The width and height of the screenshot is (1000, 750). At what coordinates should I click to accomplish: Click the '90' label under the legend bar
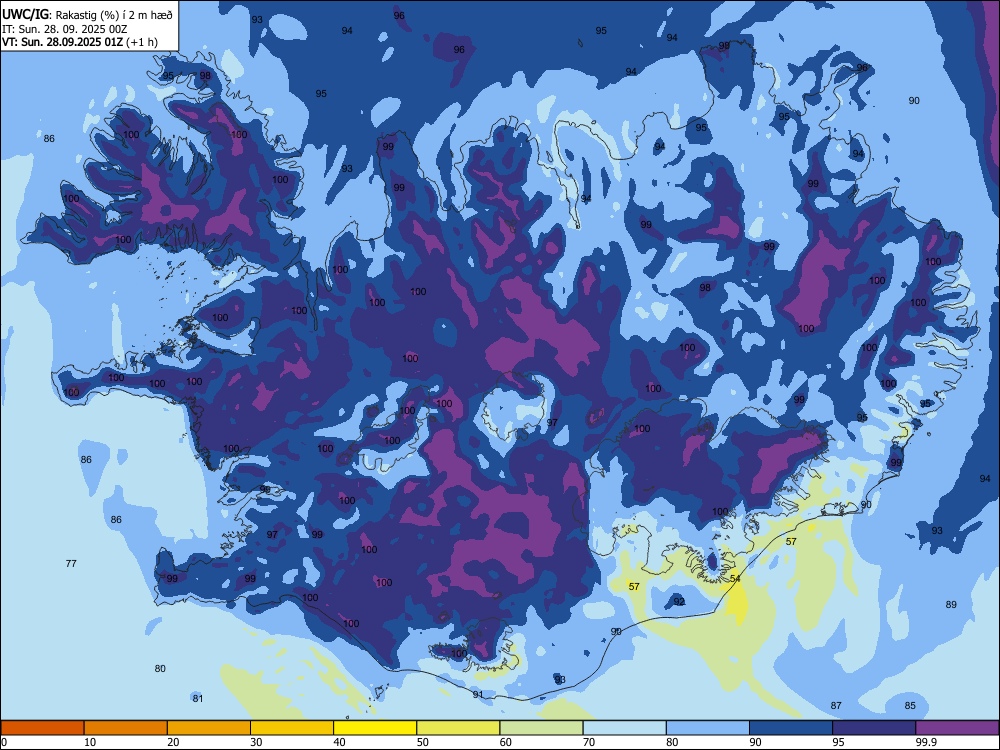click(x=755, y=742)
